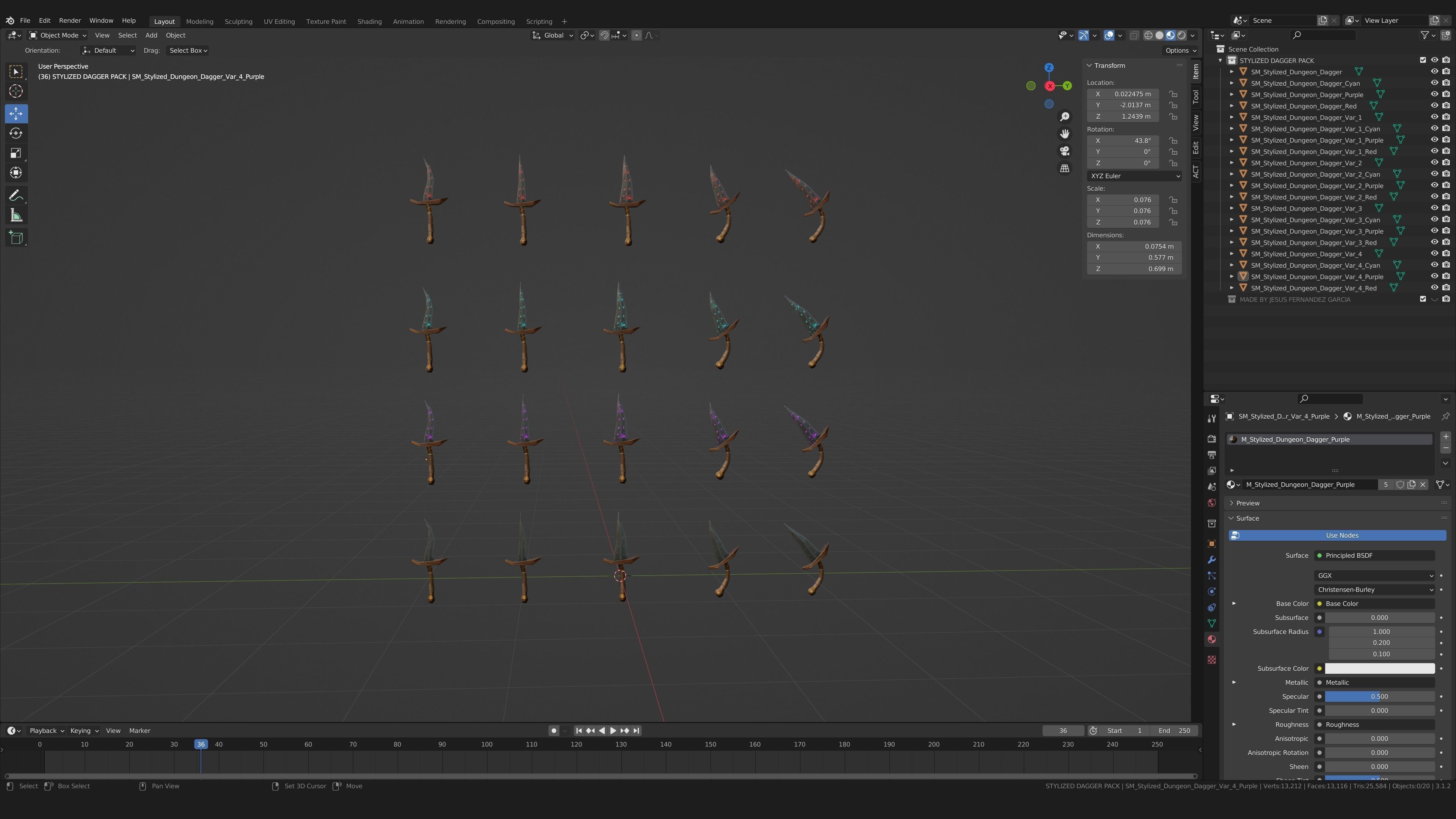This screenshot has height=819, width=1456.
Task: Click frame 100 on the timeline ruler
Action: pyautogui.click(x=486, y=744)
